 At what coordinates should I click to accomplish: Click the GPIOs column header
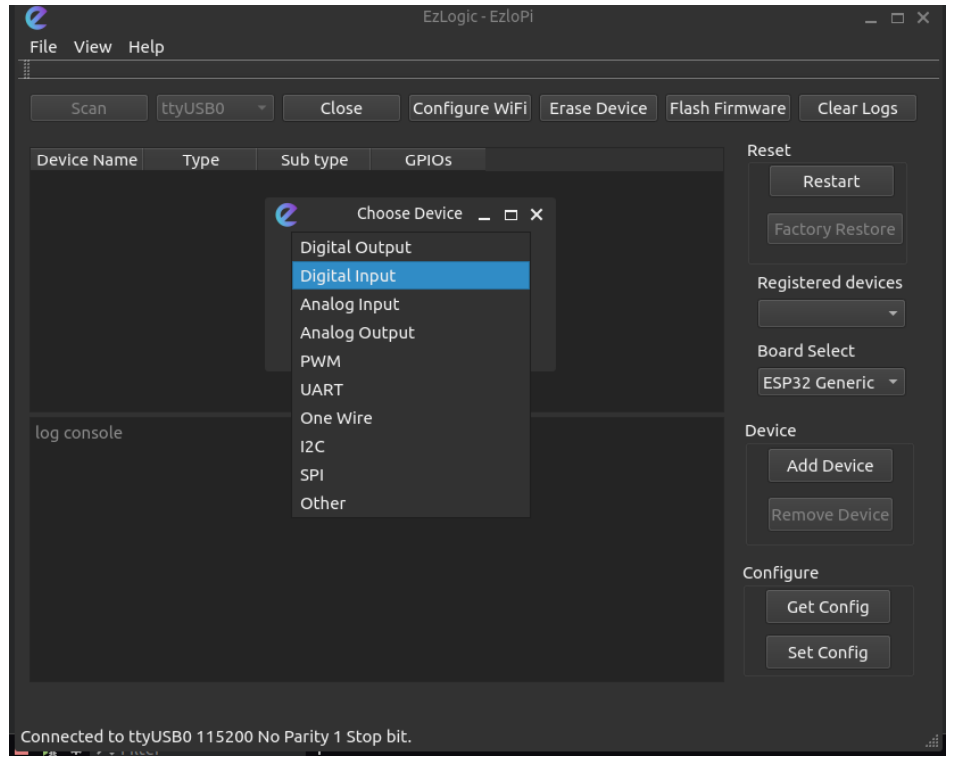click(428, 160)
